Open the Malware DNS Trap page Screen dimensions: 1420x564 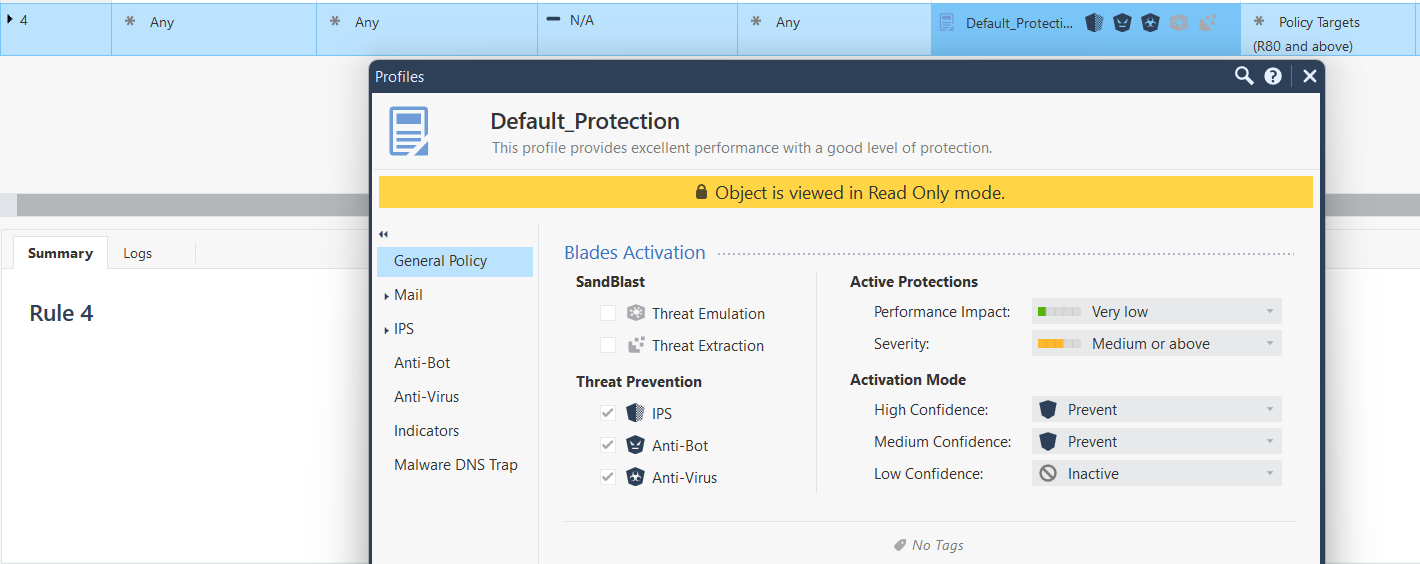coord(456,465)
